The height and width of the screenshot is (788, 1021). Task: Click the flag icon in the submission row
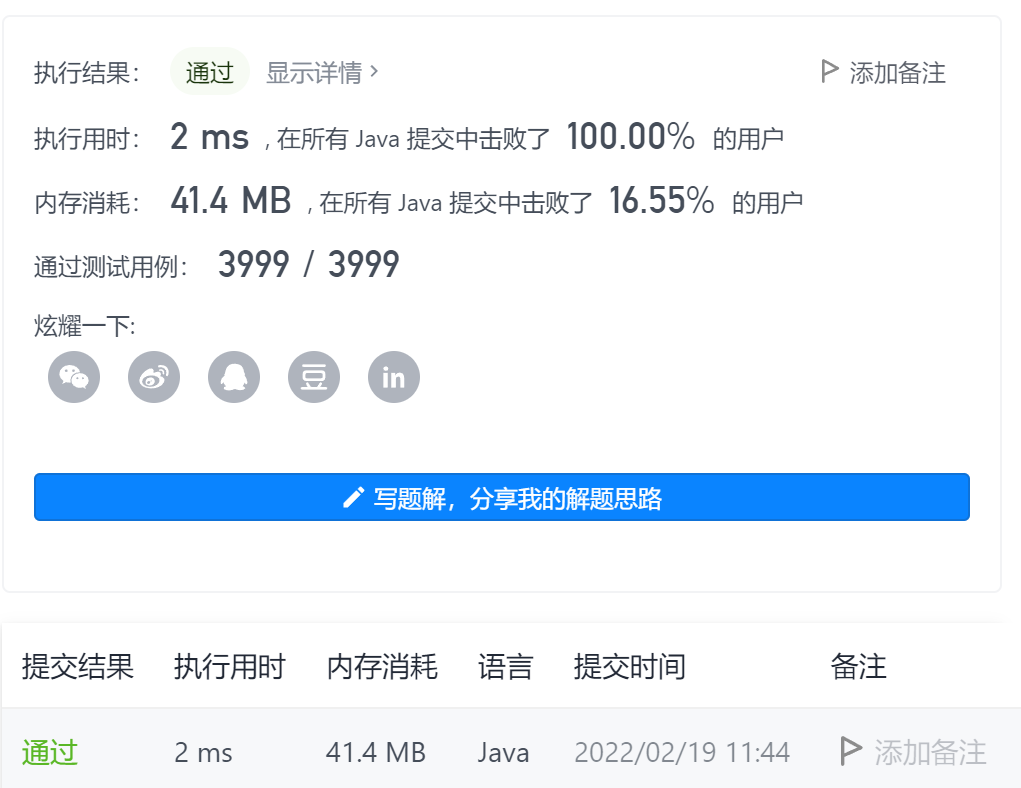coord(851,751)
